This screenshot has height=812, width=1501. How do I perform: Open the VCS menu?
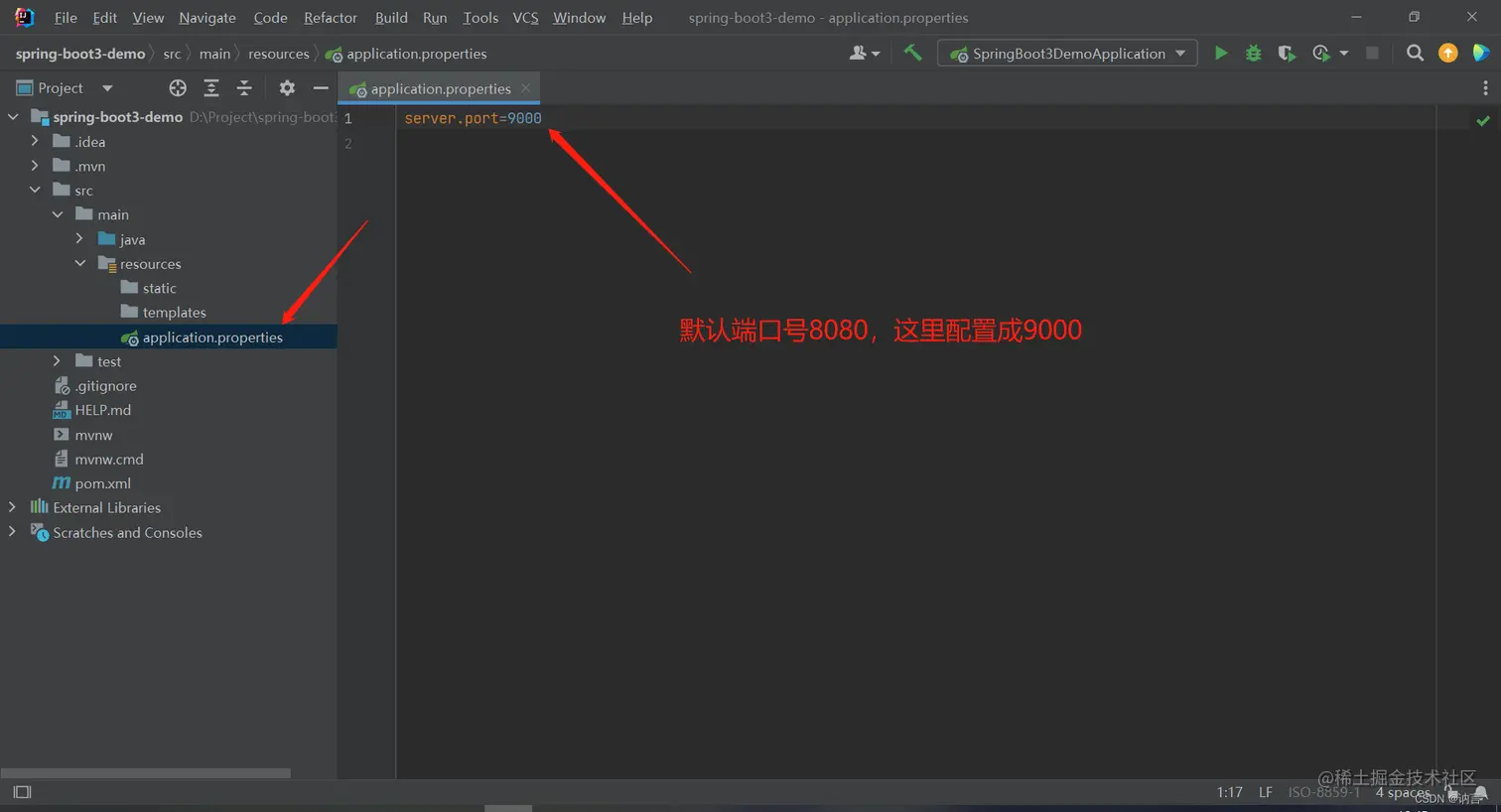(525, 18)
